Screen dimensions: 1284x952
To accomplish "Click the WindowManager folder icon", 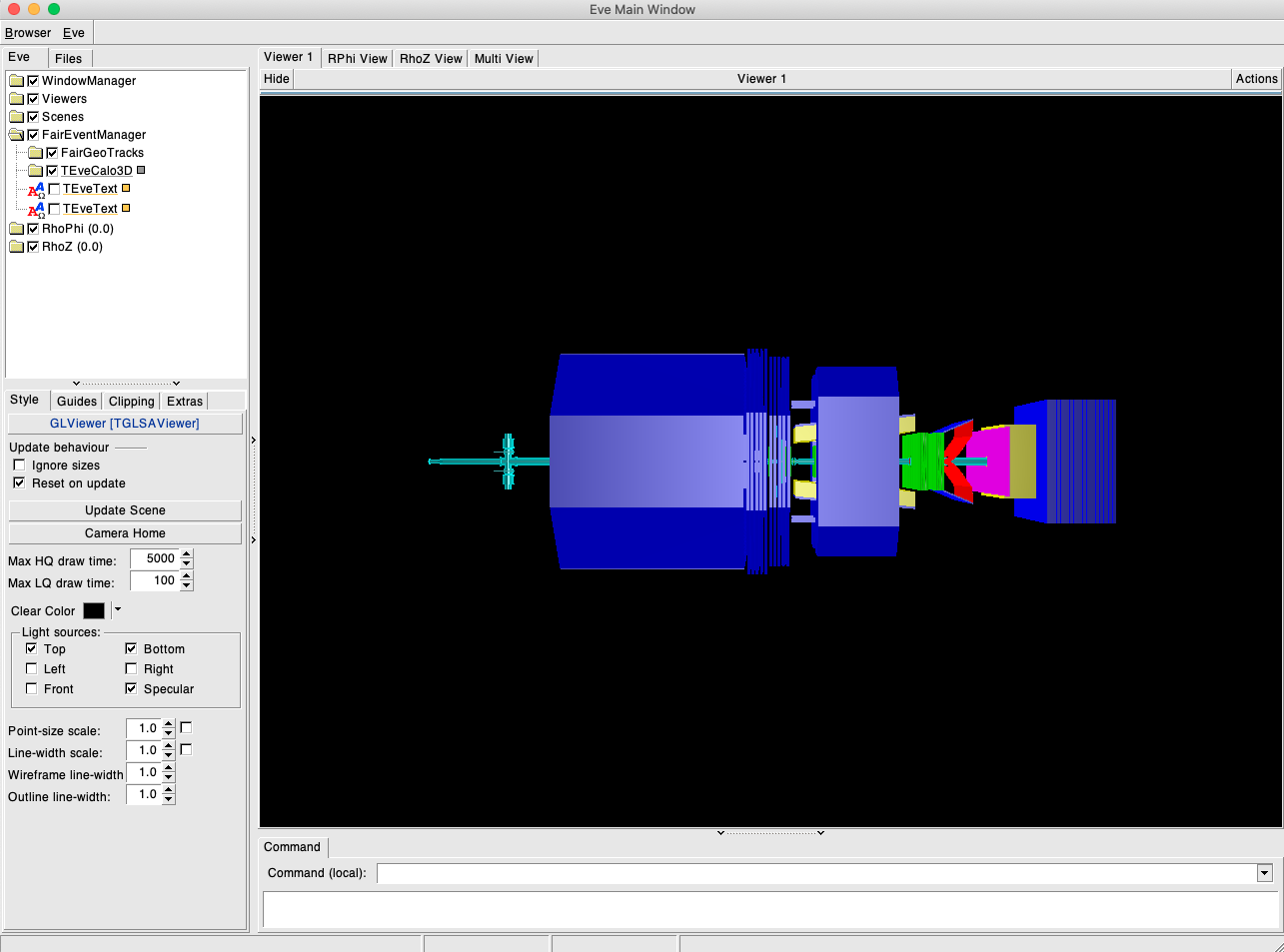I will click(16, 81).
